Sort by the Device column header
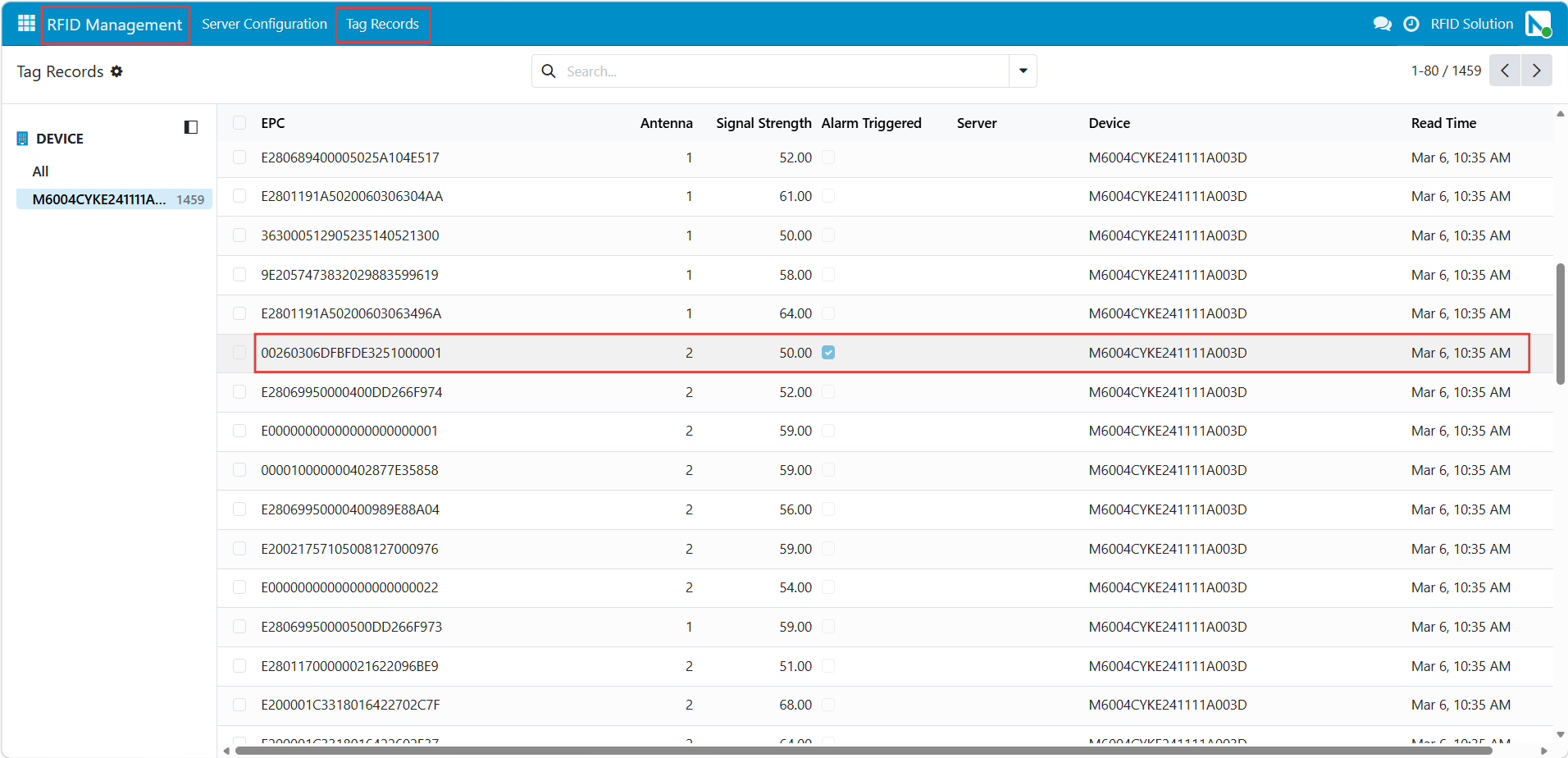Image resolution: width=1568 pixels, height=758 pixels. point(1109,123)
